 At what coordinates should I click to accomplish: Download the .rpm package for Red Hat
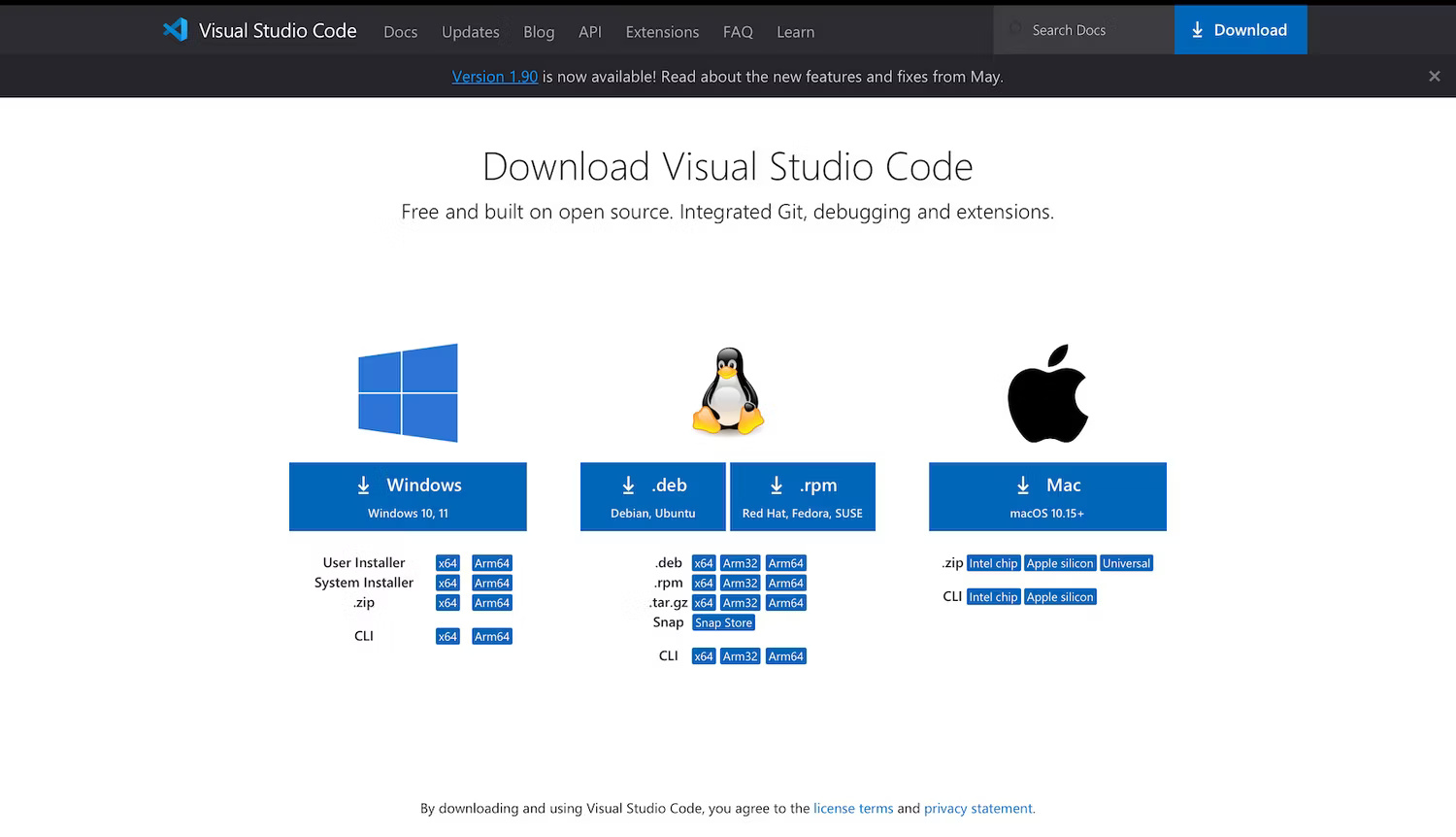802,496
